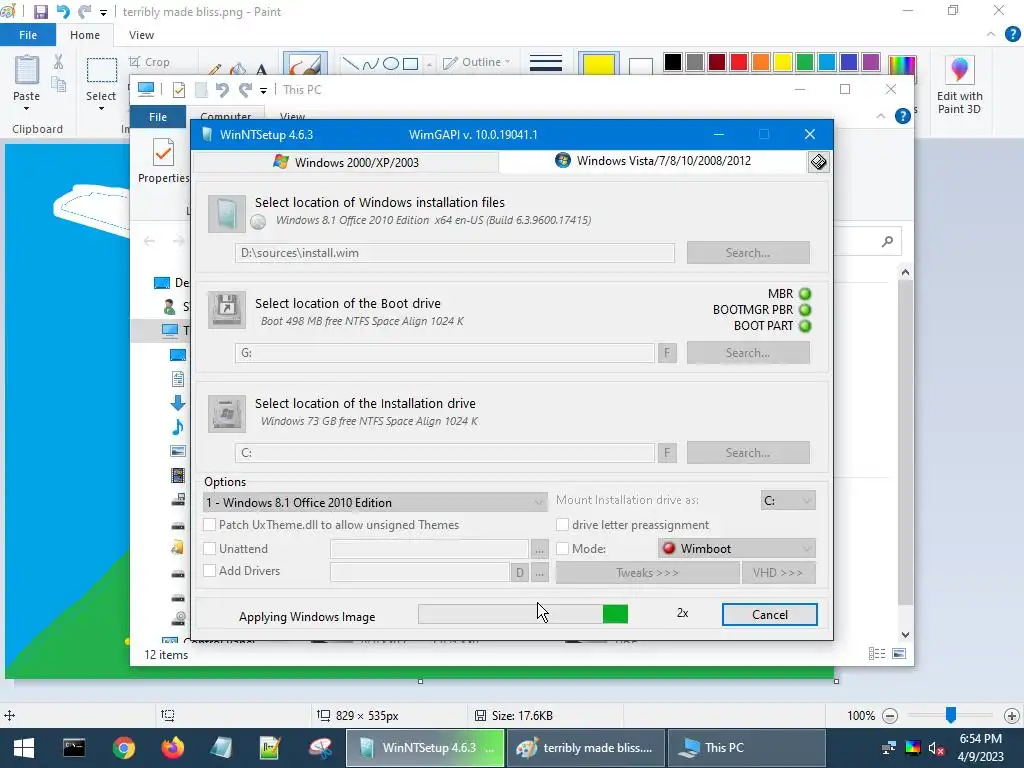Open the Outline dropdown in Paint
The image size is (1024, 768).
pos(477,62)
